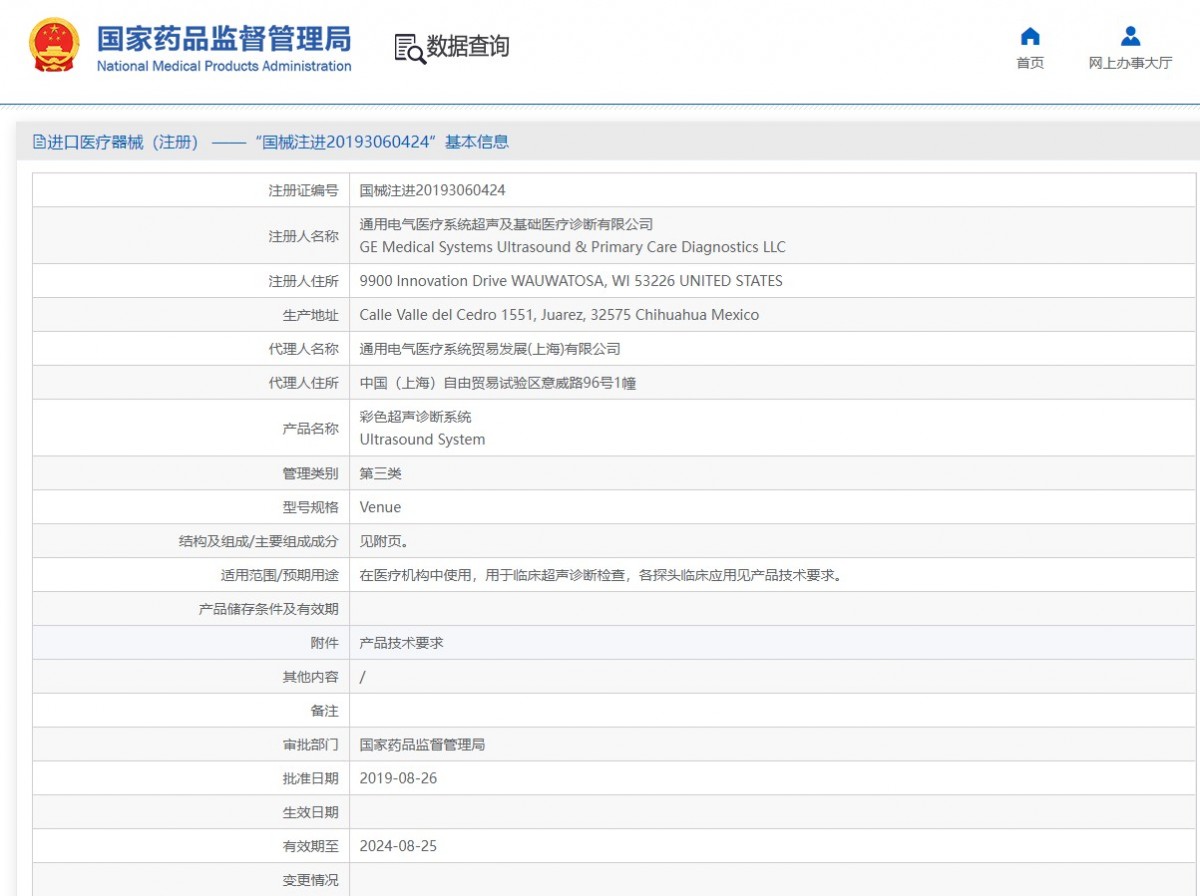
Task: Click 见附页 in the structure row
Action: click(x=384, y=541)
